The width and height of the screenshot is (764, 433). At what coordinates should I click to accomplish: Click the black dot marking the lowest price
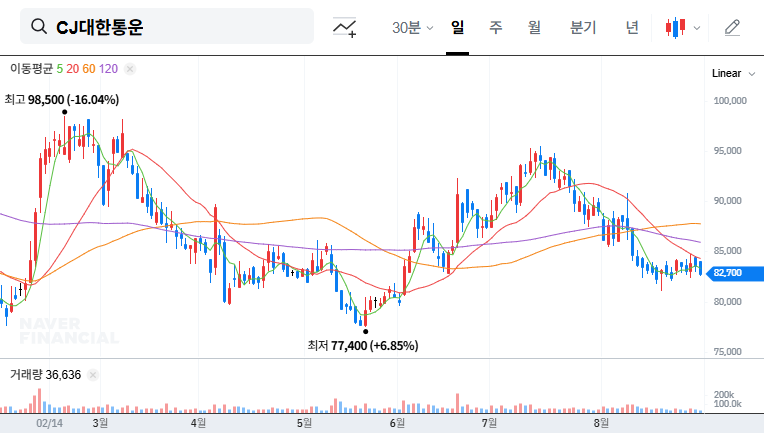365,332
